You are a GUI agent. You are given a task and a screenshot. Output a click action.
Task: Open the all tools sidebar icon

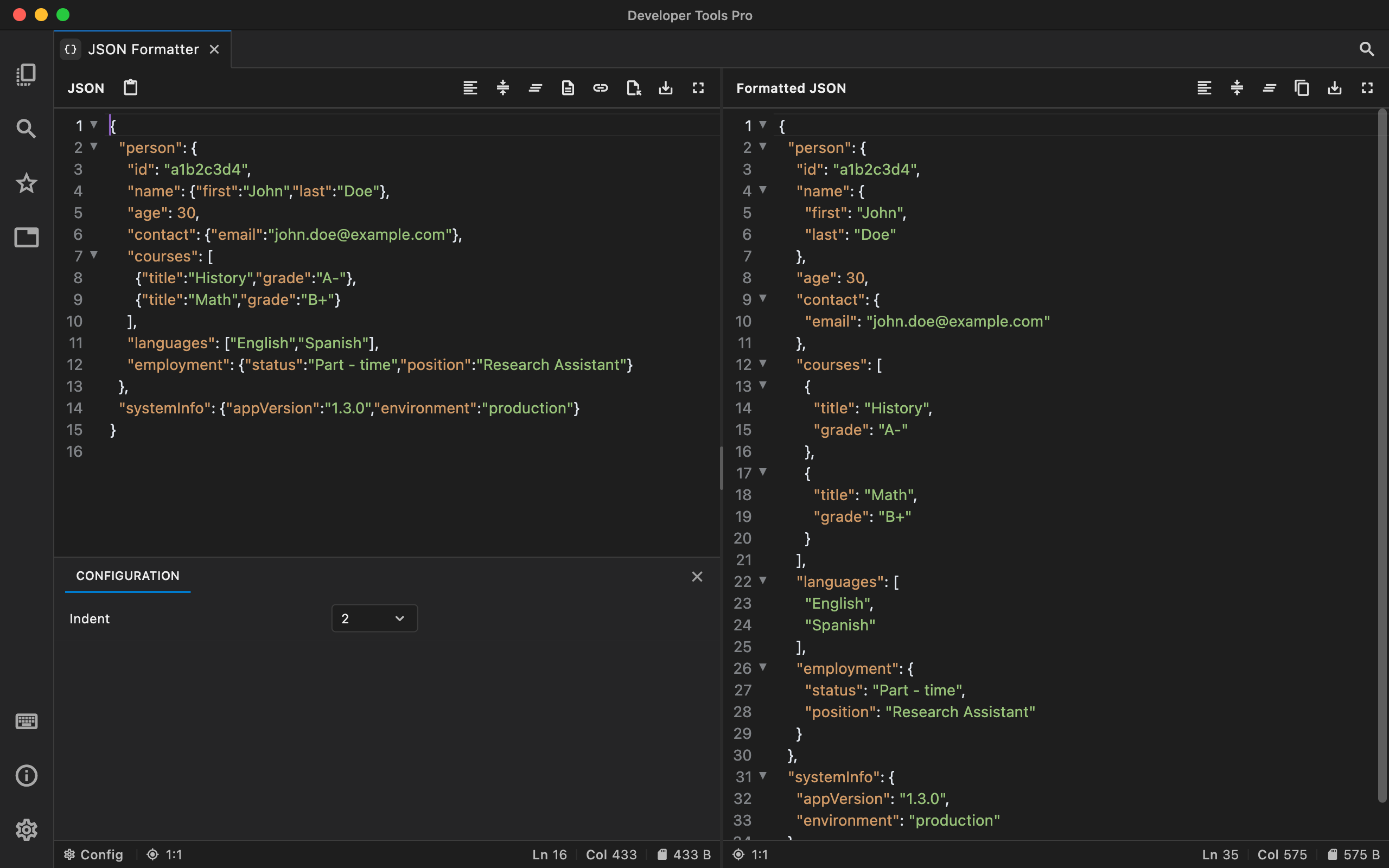tap(27, 75)
